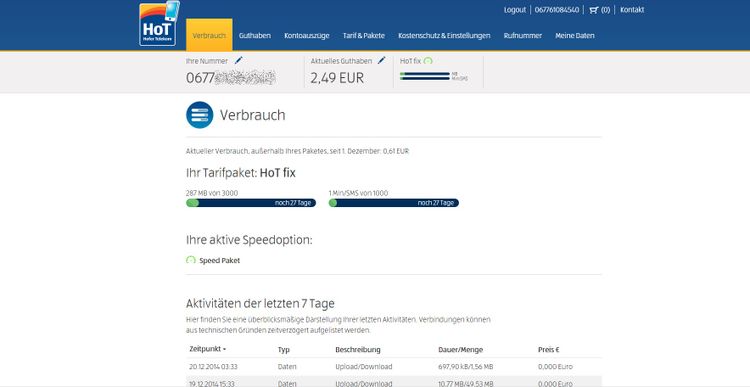750x387 pixels.
Task: Click the round Verbrauch list icon
Action: click(x=199, y=115)
